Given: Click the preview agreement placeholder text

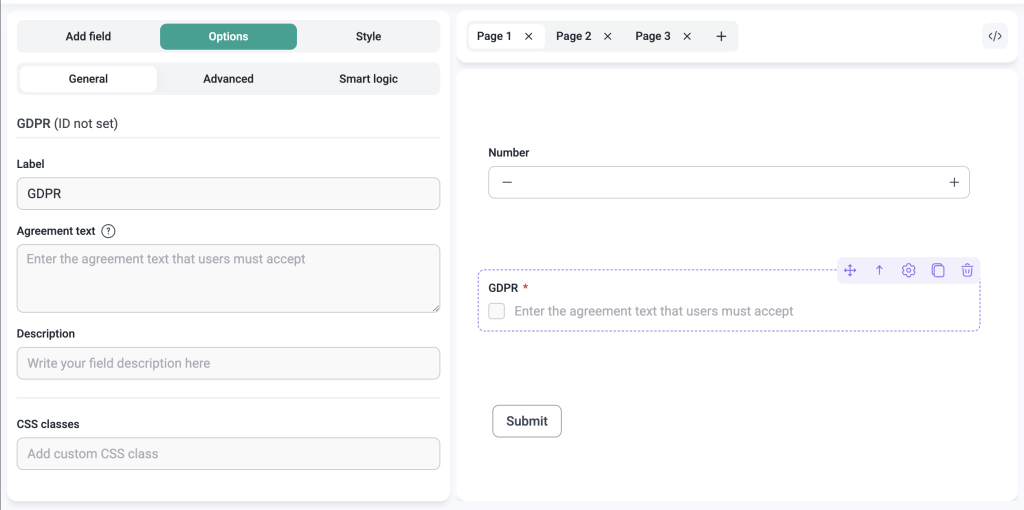Looking at the screenshot, I should coord(654,311).
